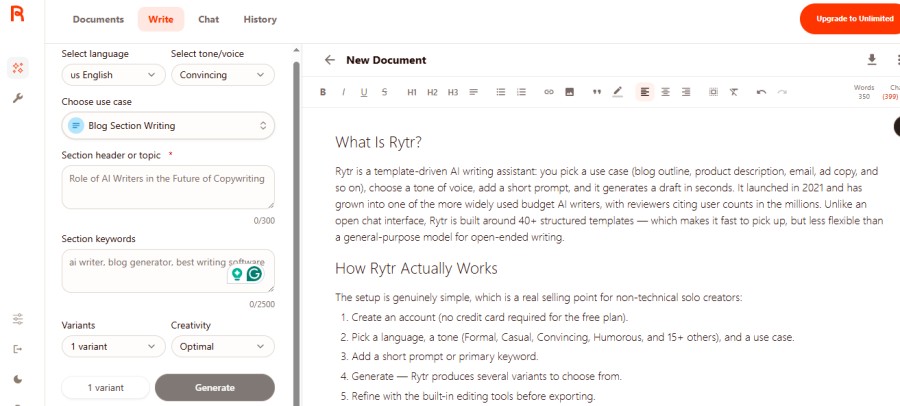This screenshot has width=900, height=406.
Task: Open Blog Section Writing use case dropdown
Action: (168, 126)
